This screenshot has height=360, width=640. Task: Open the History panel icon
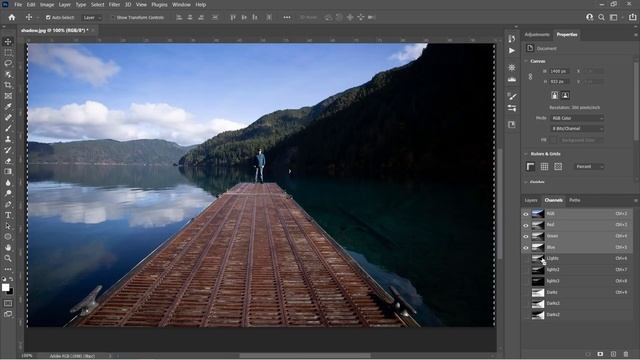coord(512,38)
